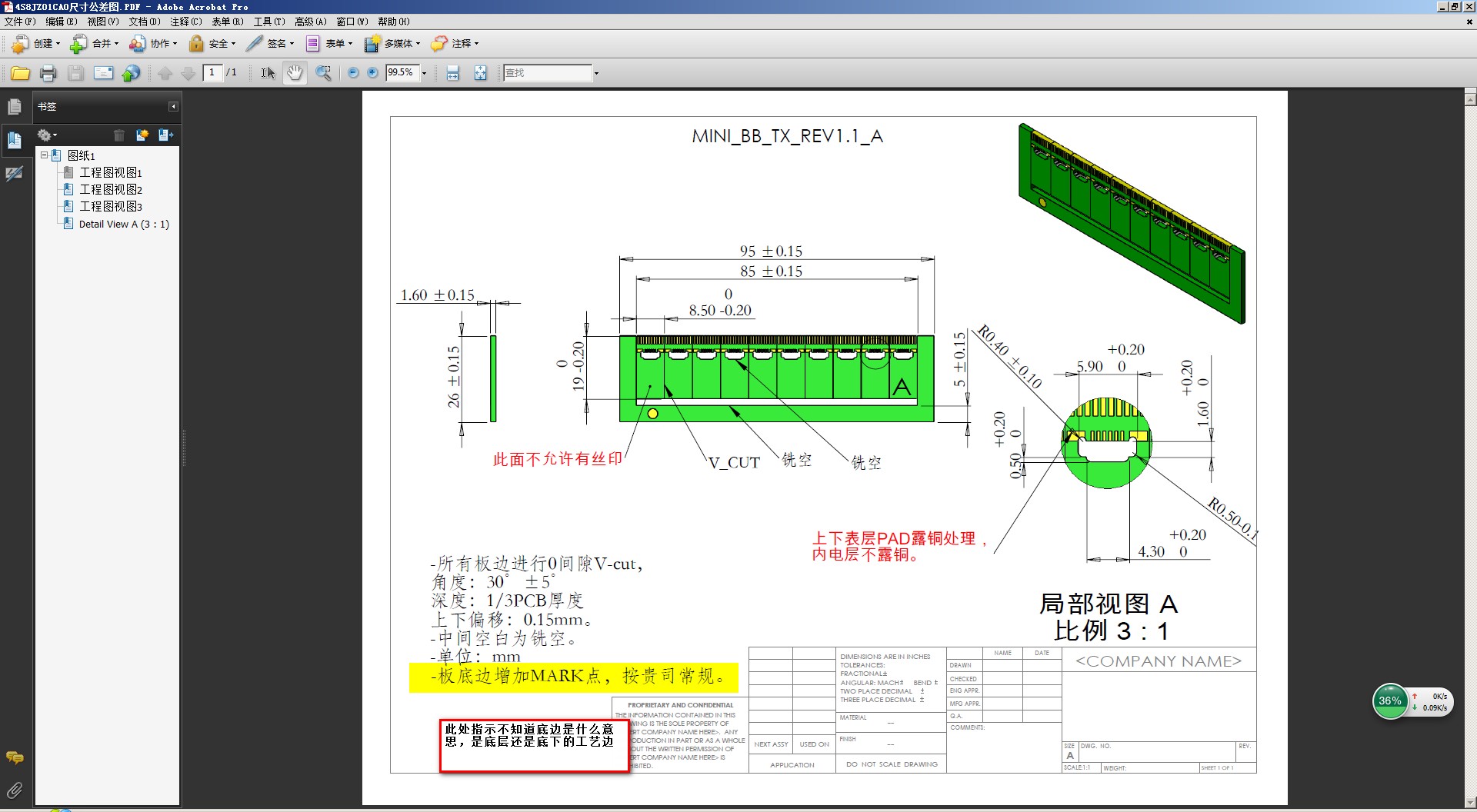This screenshot has width=1477, height=812.
Task: Click expand current bookmark icon
Action: coord(165,135)
